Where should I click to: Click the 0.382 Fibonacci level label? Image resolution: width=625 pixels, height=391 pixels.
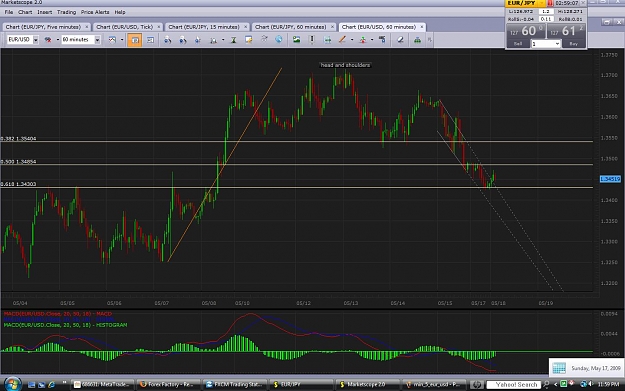[x=18, y=139]
